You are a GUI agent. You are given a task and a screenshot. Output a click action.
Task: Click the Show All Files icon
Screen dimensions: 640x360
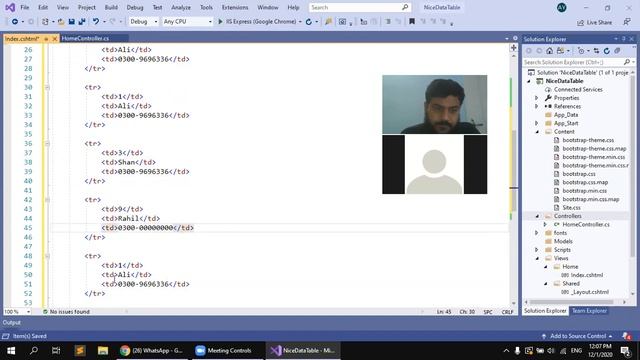(617, 51)
